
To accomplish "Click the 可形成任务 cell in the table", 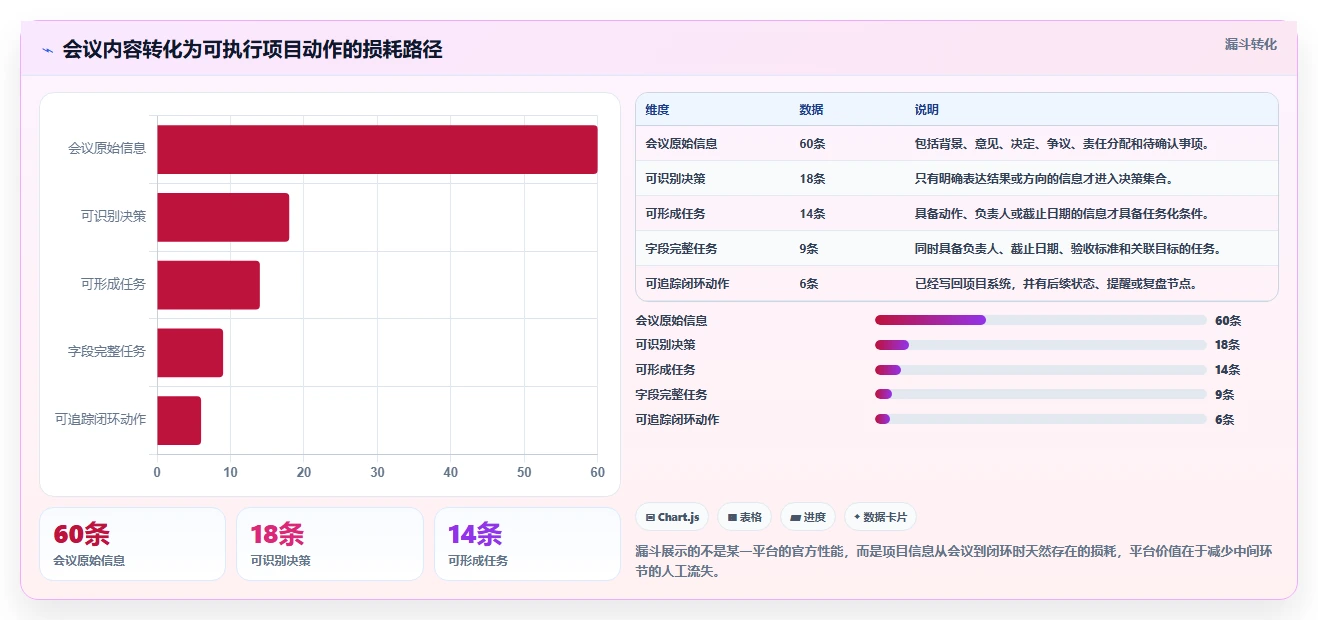I will 675,214.
